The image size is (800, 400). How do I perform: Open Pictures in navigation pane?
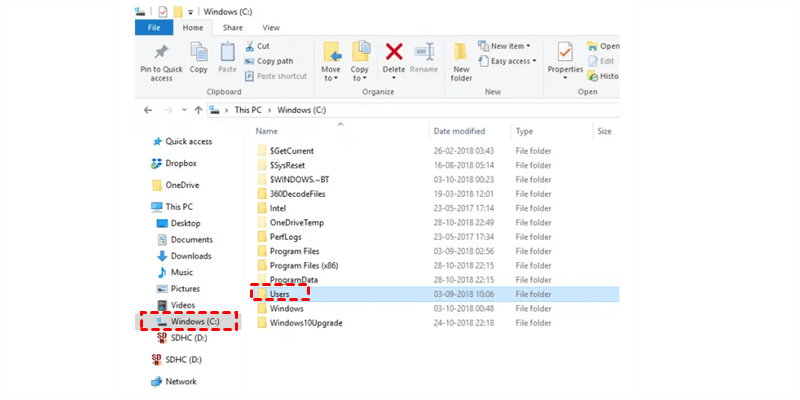tap(178, 288)
